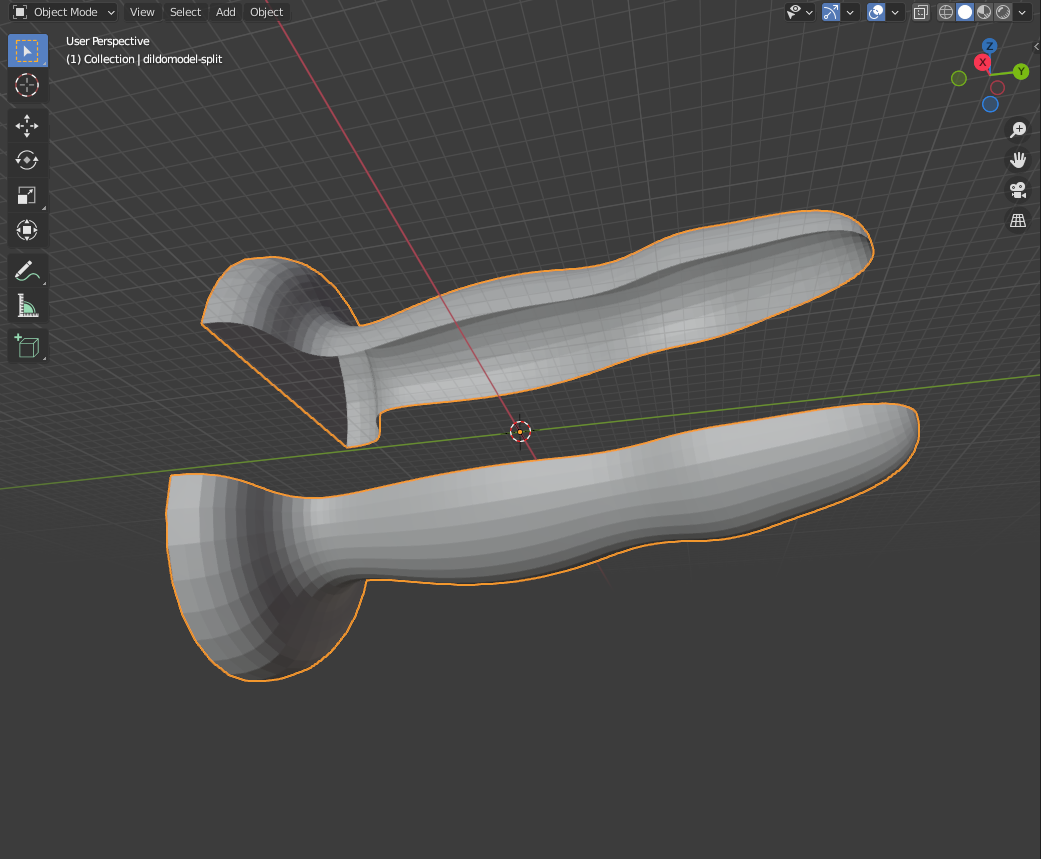The image size is (1041, 859).
Task: Open the overlays options dropdown arrow
Action: (x=895, y=12)
